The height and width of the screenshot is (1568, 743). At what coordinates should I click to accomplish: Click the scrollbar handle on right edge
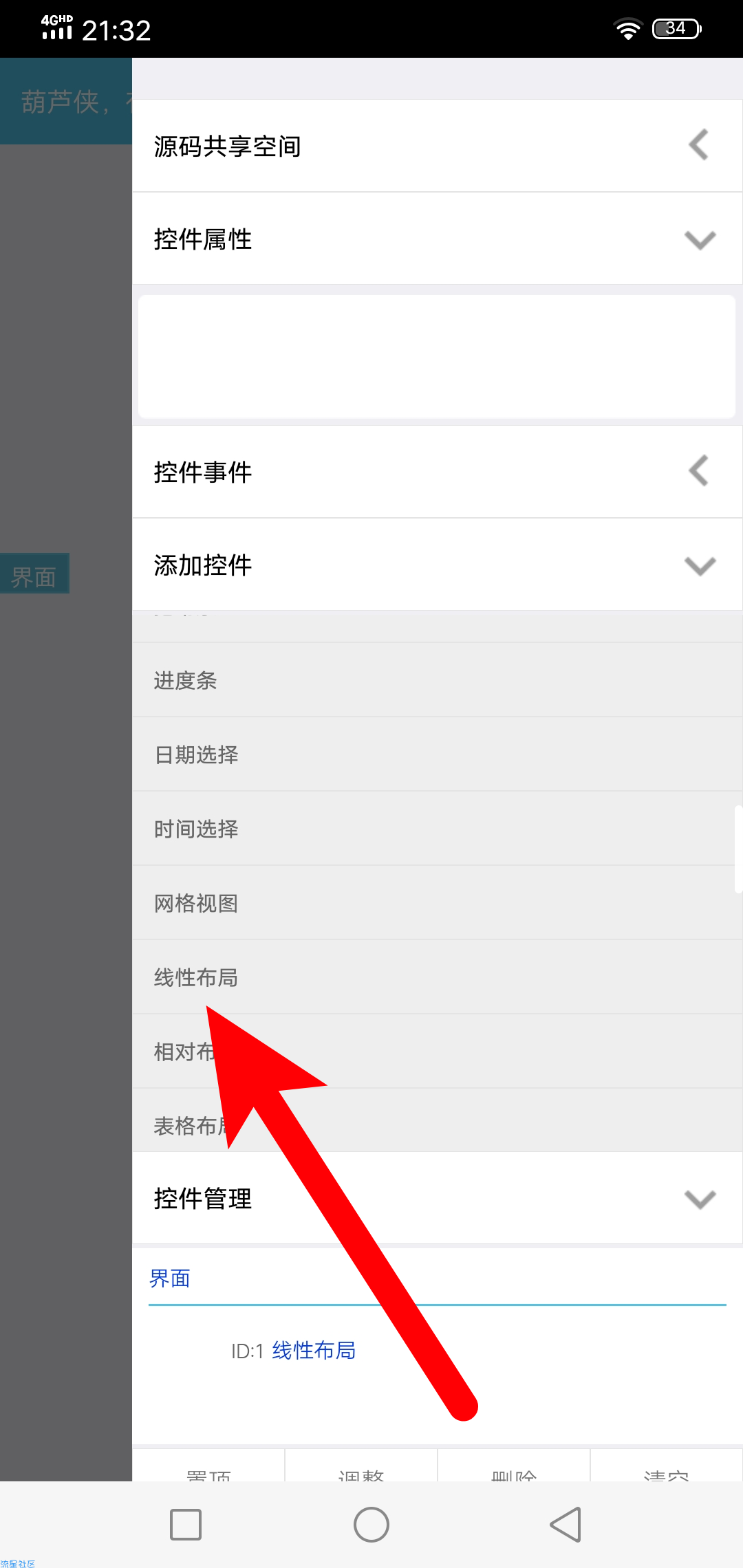click(738, 849)
